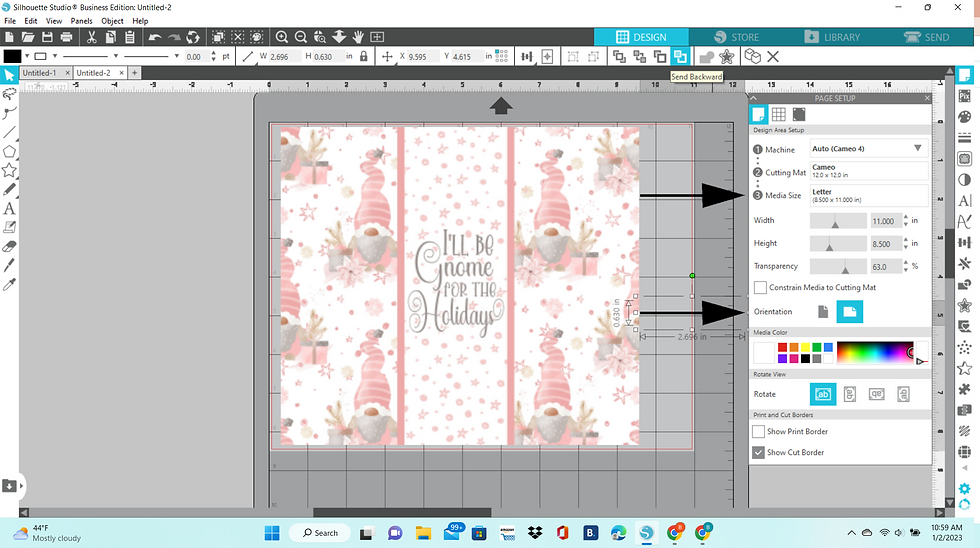
Task: Click the Open file folder icon
Action: coord(28,37)
